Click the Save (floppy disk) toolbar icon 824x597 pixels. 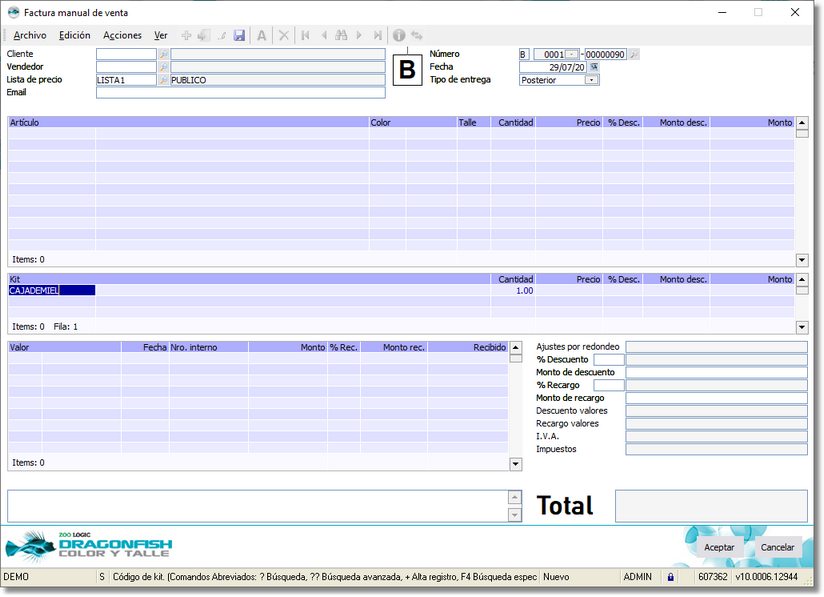pyautogui.click(x=240, y=35)
